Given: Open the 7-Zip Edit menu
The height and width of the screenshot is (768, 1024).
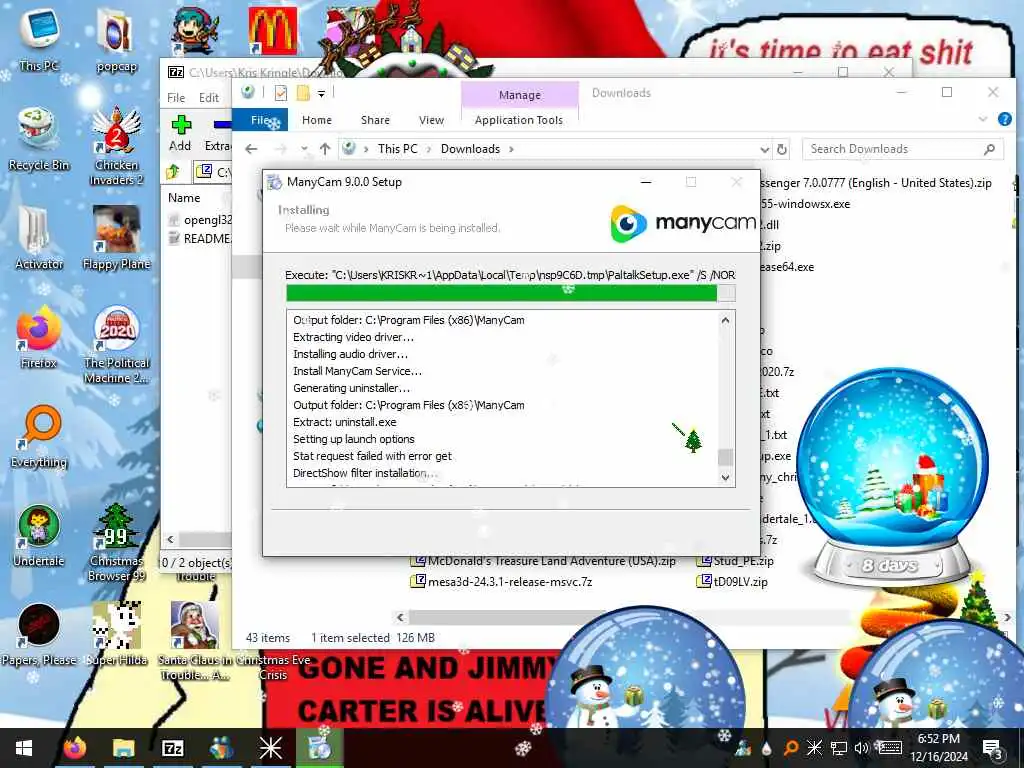Looking at the screenshot, I should pyautogui.click(x=208, y=97).
